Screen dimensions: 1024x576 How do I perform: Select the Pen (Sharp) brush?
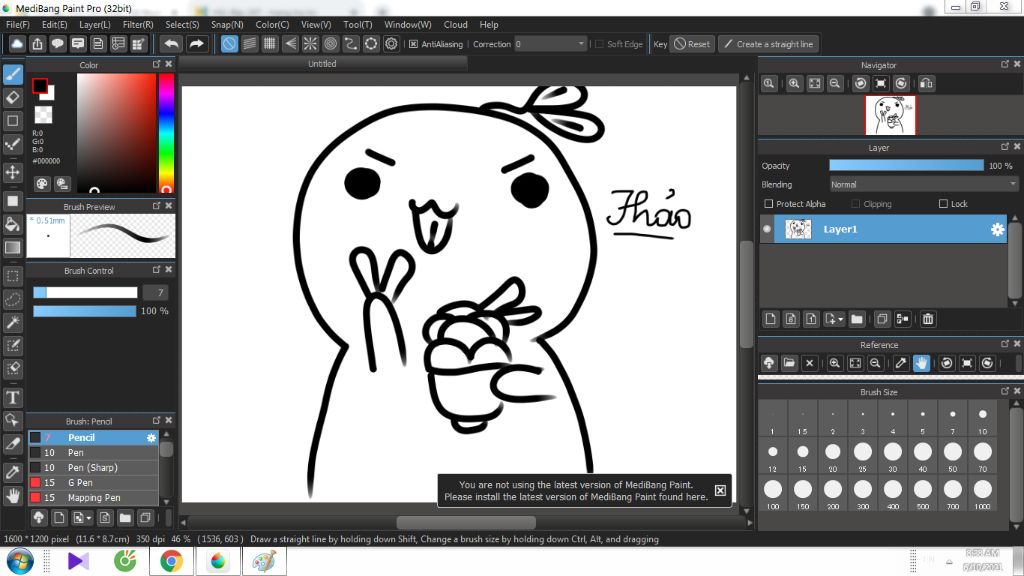[x=93, y=468]
